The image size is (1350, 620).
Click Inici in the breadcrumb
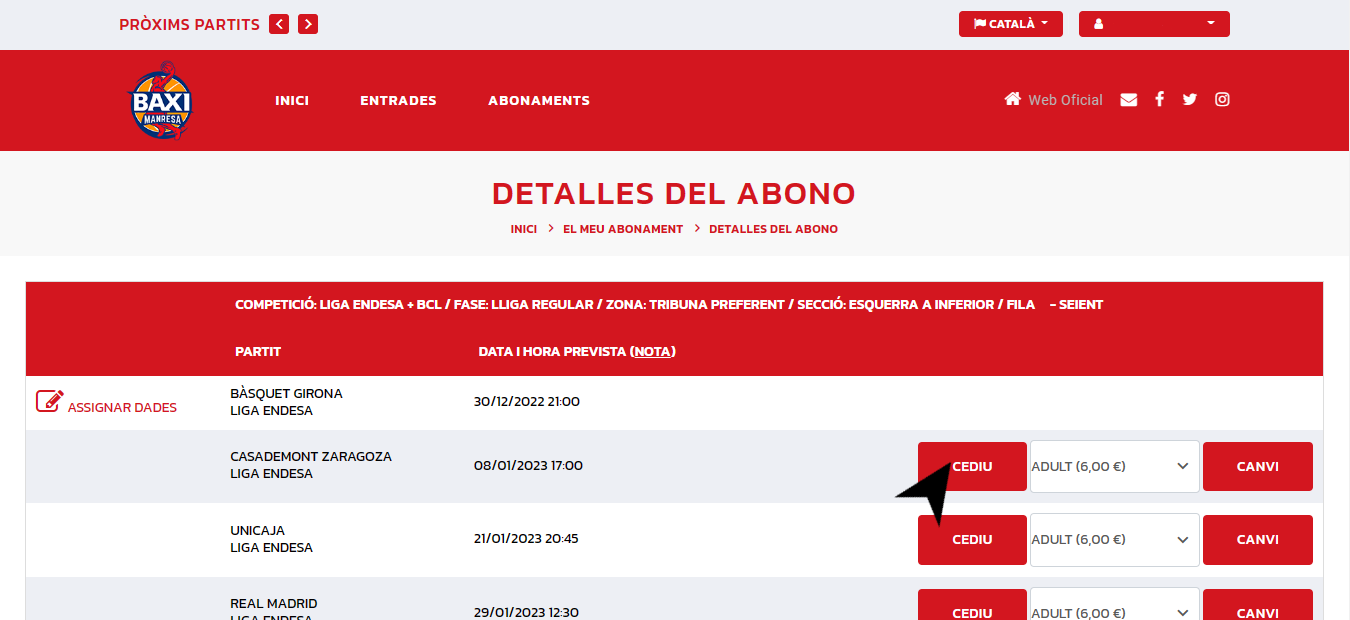point(524,229)
